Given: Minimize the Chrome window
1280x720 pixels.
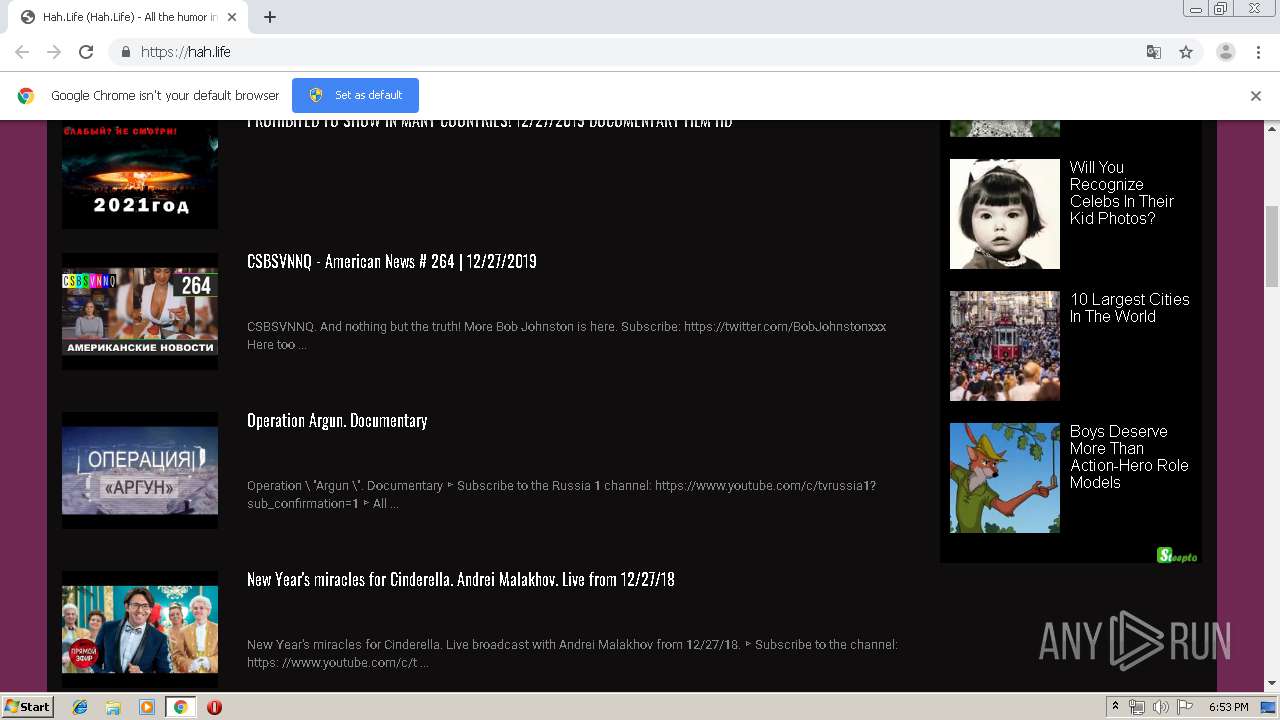Looking at the screenshot, I should coord(1196,9).
